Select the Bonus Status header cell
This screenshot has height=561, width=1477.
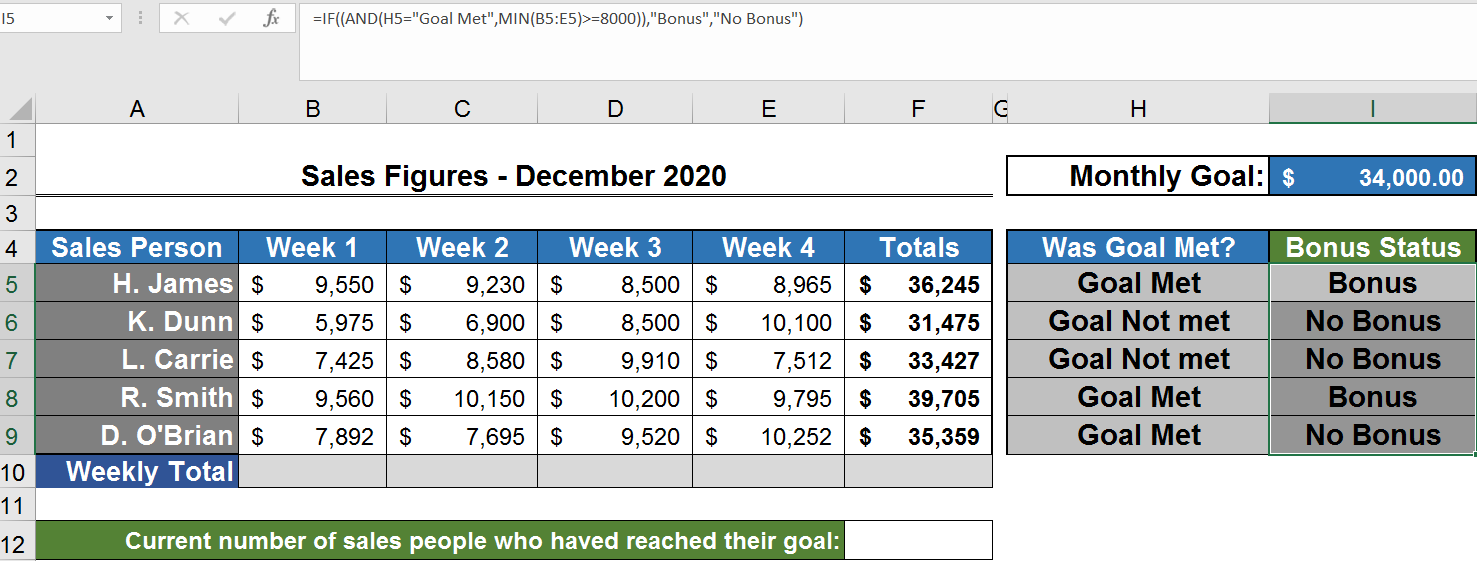[x=1372, y=247]
